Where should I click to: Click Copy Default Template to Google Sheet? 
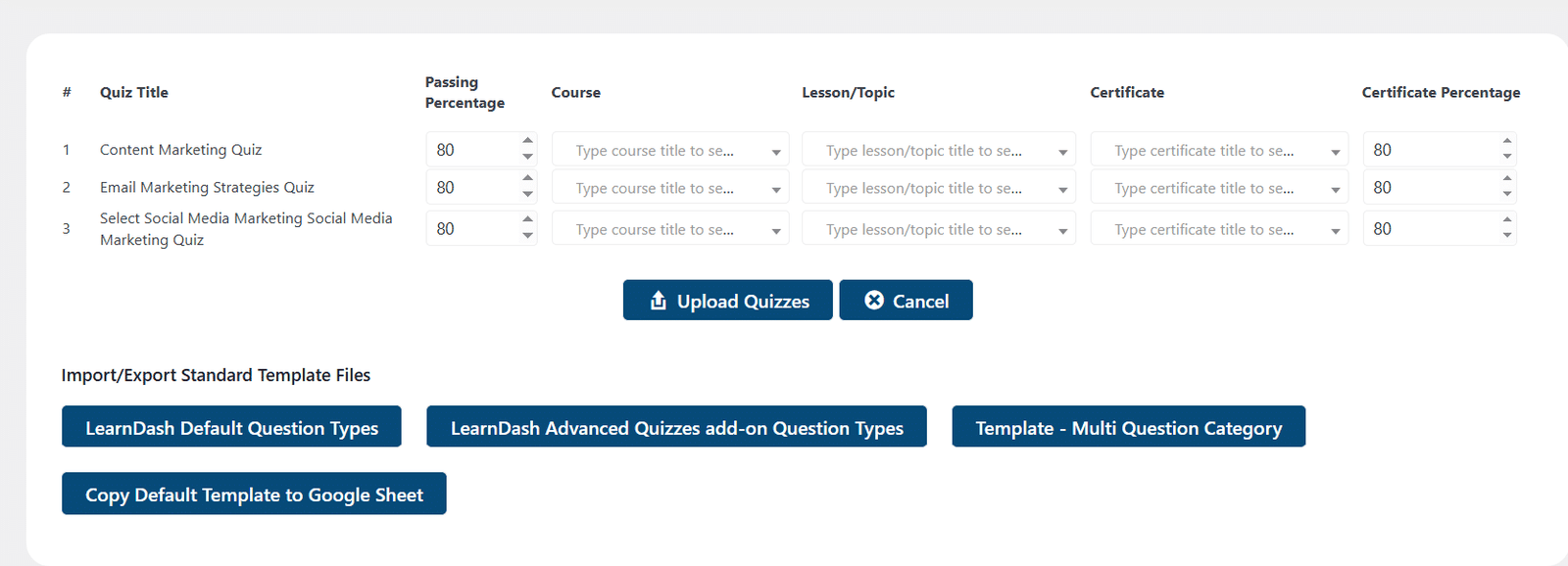tap(254, 494)
